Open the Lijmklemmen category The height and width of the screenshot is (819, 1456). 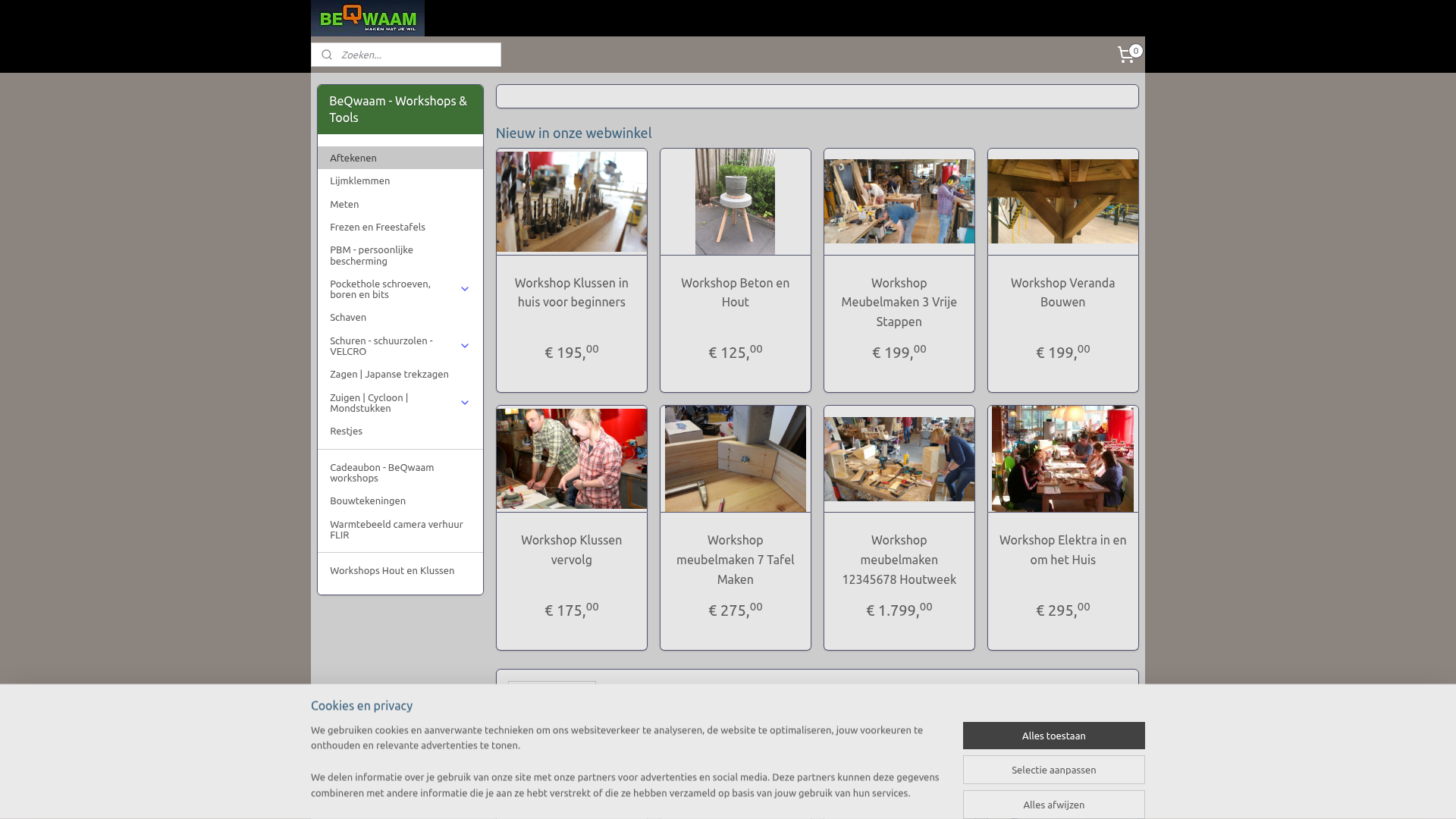400,180
